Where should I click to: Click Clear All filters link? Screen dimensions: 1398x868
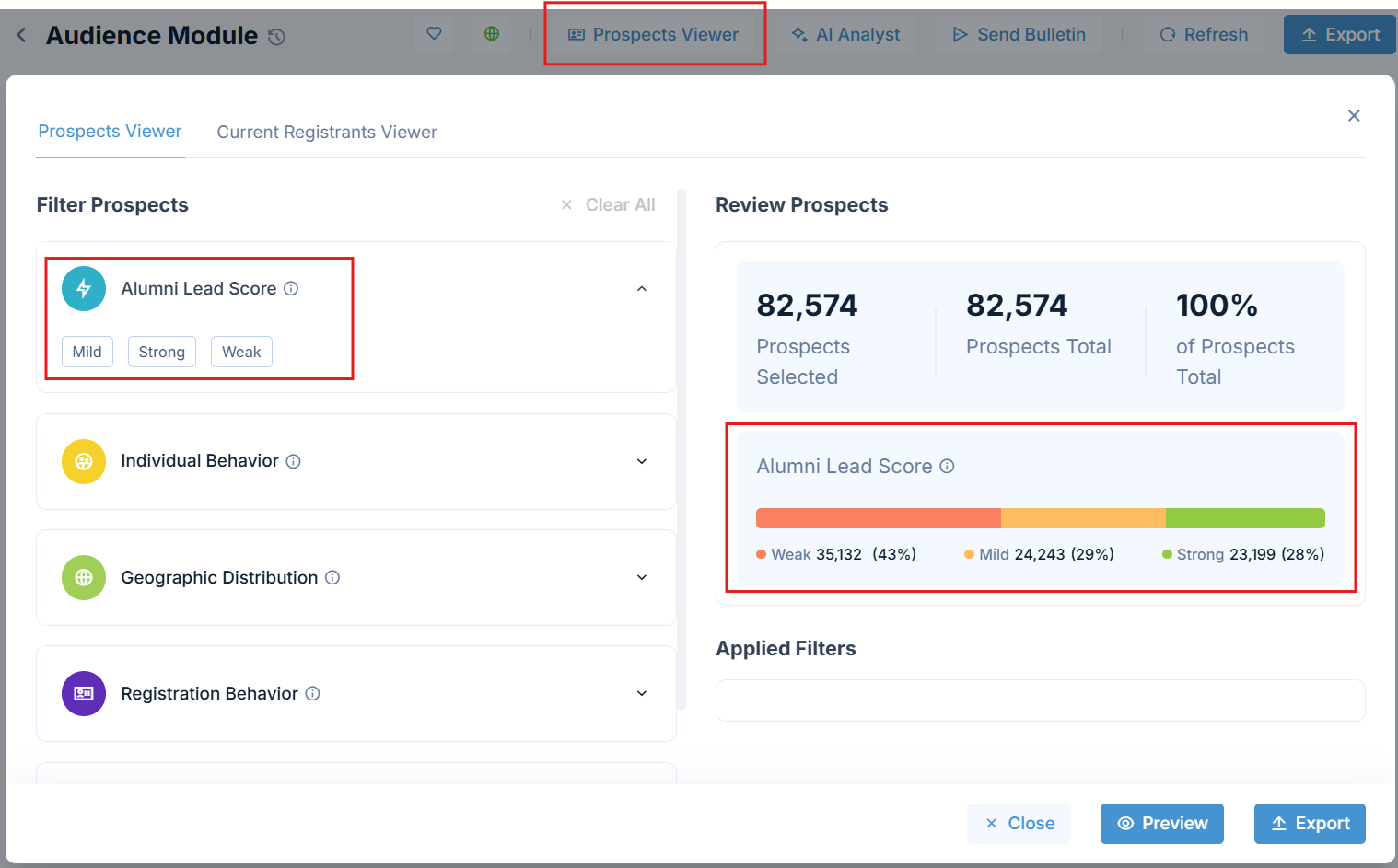click(610, 205)
